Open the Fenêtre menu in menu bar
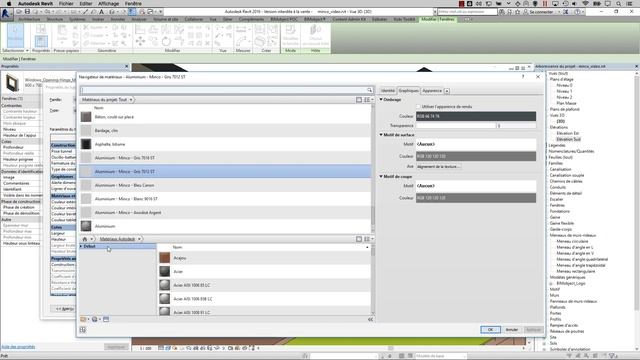 pyautogui.click(x=133, y=3)
